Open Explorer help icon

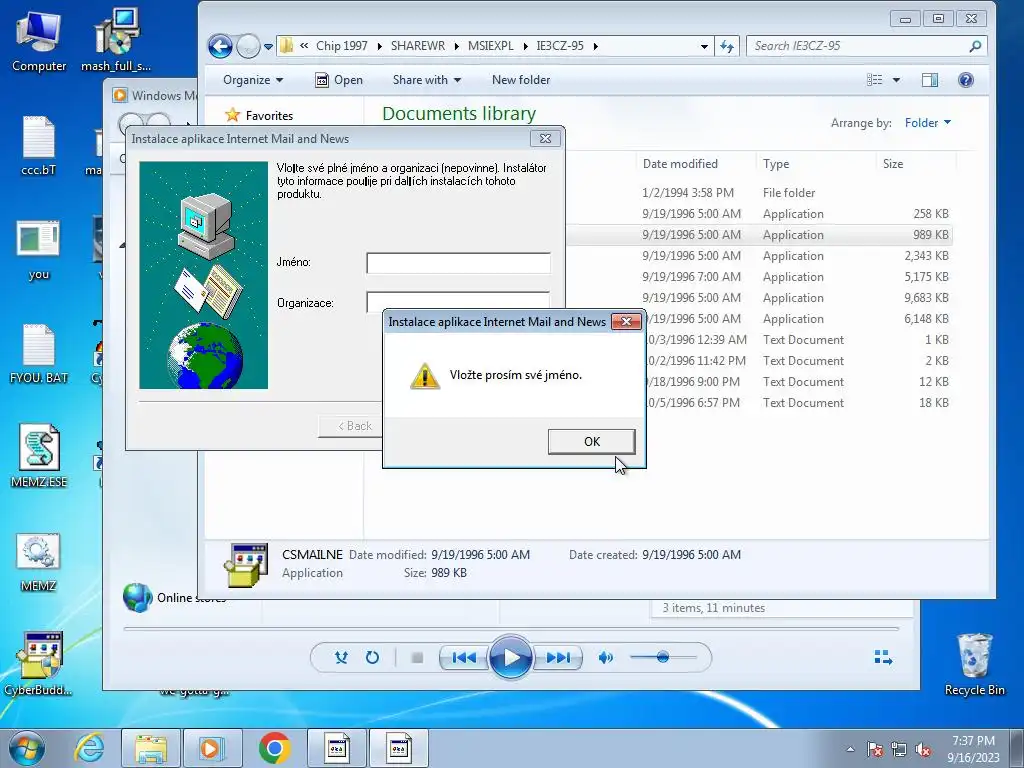coord(966,80)
